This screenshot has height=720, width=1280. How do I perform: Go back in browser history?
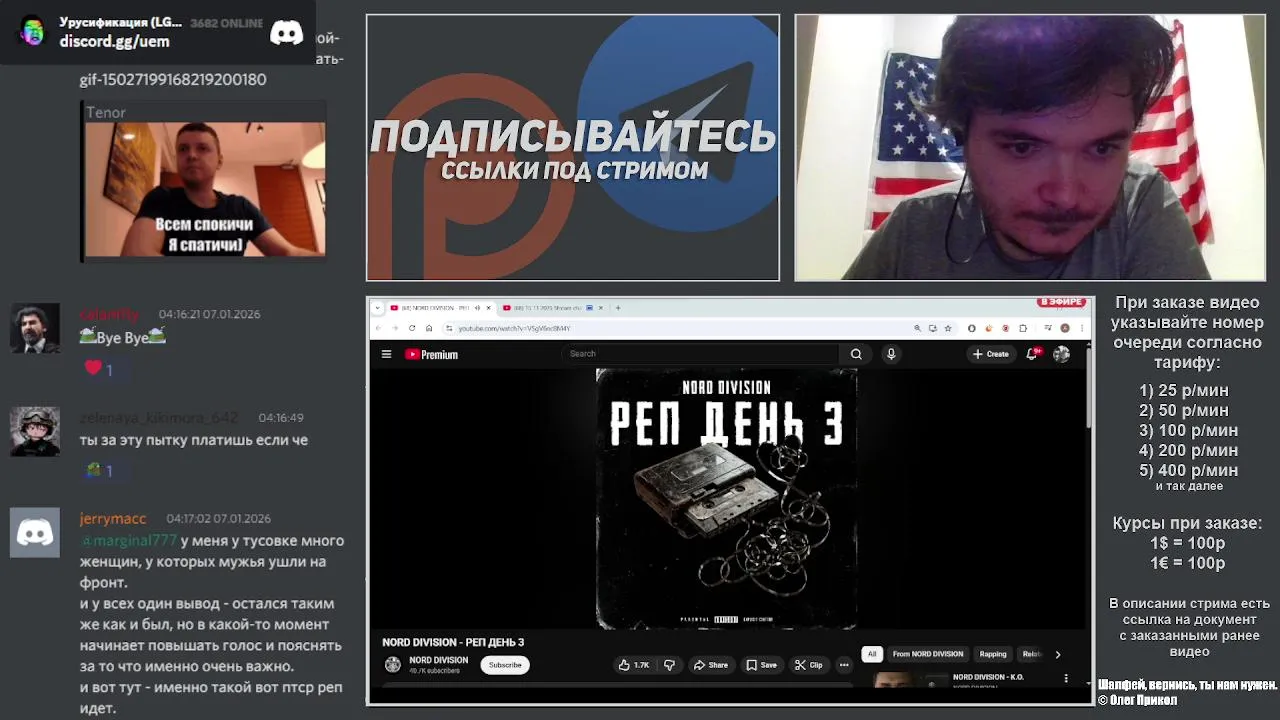pos(378,328)
